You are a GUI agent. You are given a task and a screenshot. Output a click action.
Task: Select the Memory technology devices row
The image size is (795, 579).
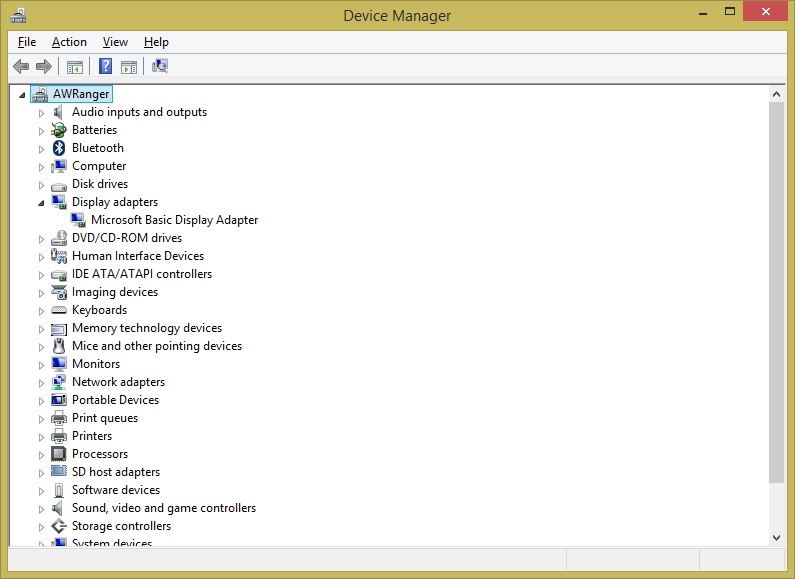[x=147, y=328]
